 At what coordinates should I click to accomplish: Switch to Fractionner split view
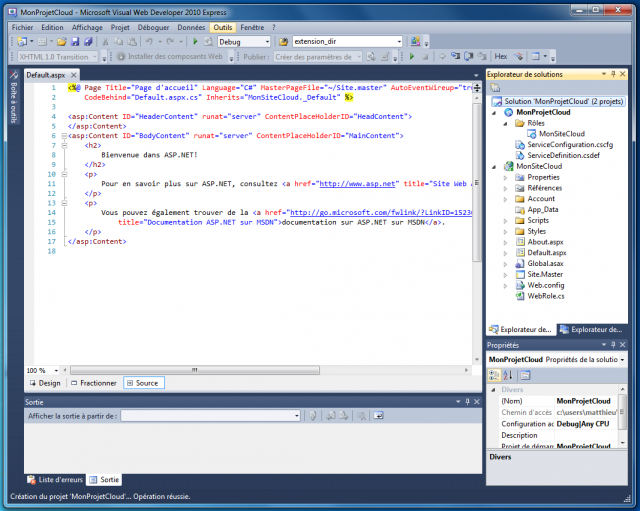click(93, 383)
